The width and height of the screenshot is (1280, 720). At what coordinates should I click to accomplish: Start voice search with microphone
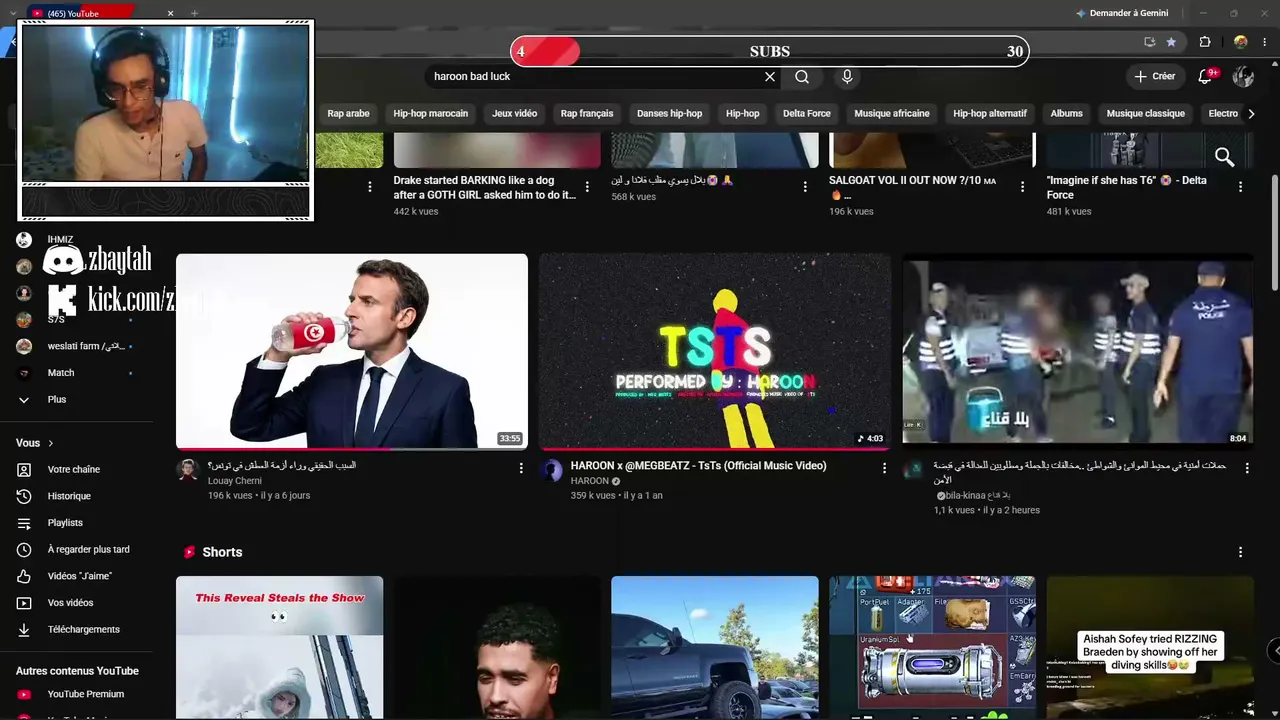pyautogui.click(x=847, y=77)
